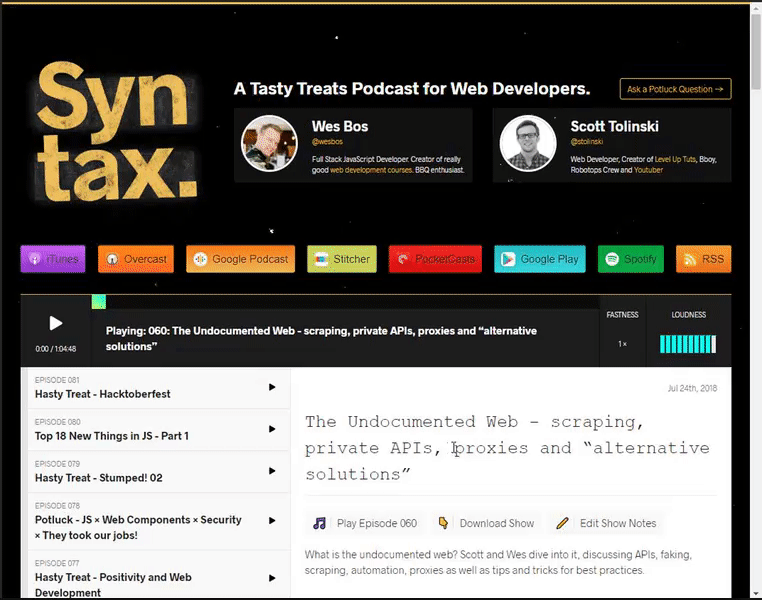Play episode 078 Potluck arrow
The image size is (762, 600).
[272, 520]
